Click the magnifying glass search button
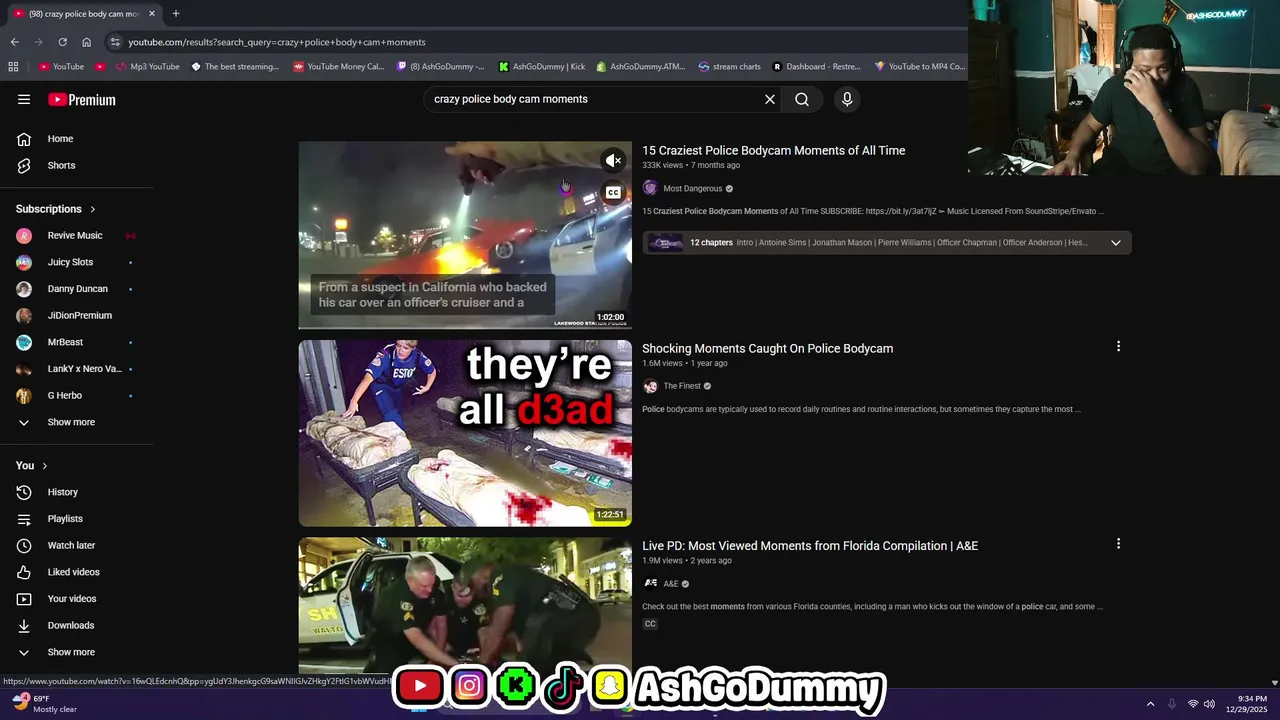 click(x=802, y=99)
